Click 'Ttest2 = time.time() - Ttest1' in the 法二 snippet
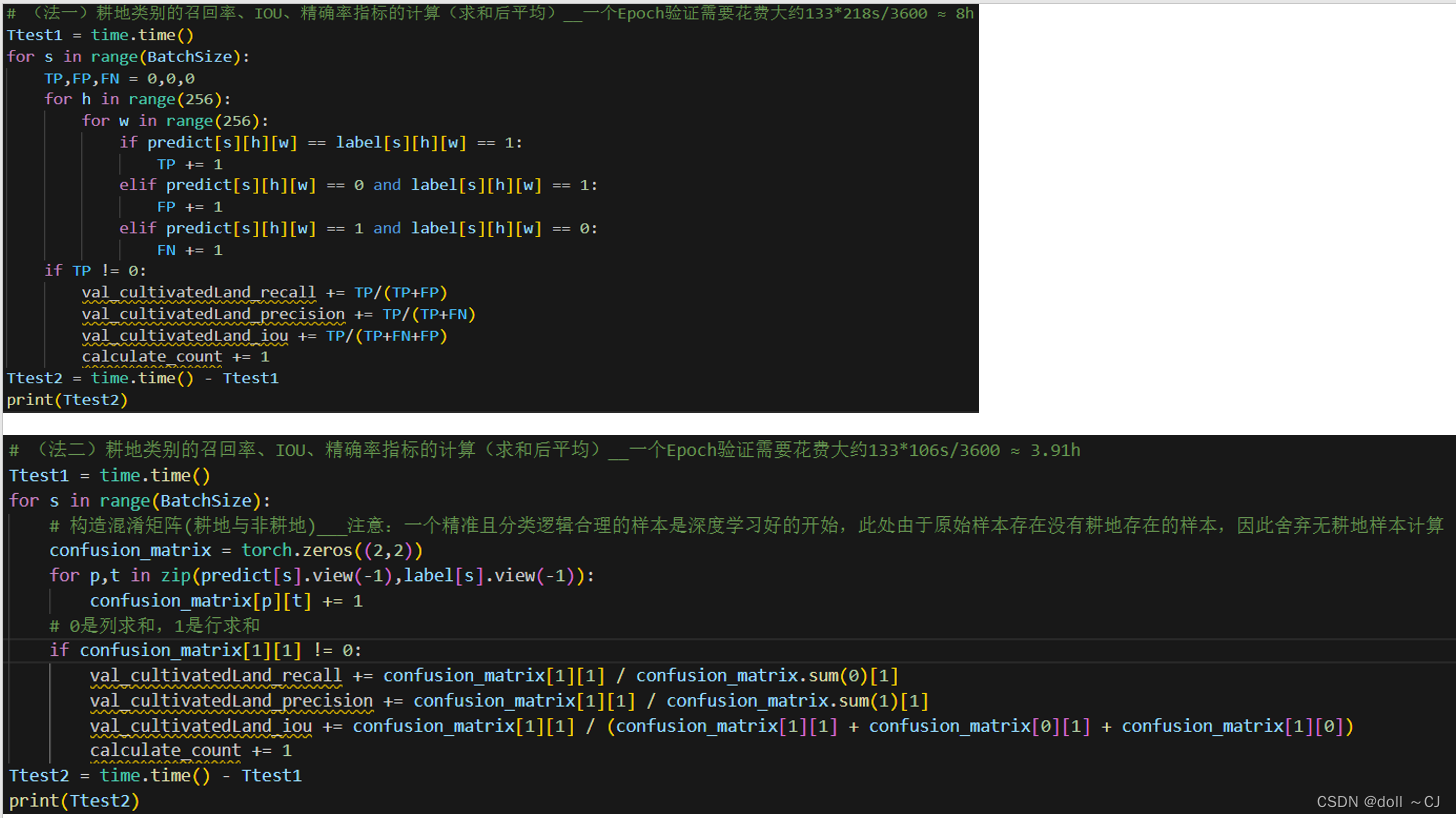 [155, 776]
